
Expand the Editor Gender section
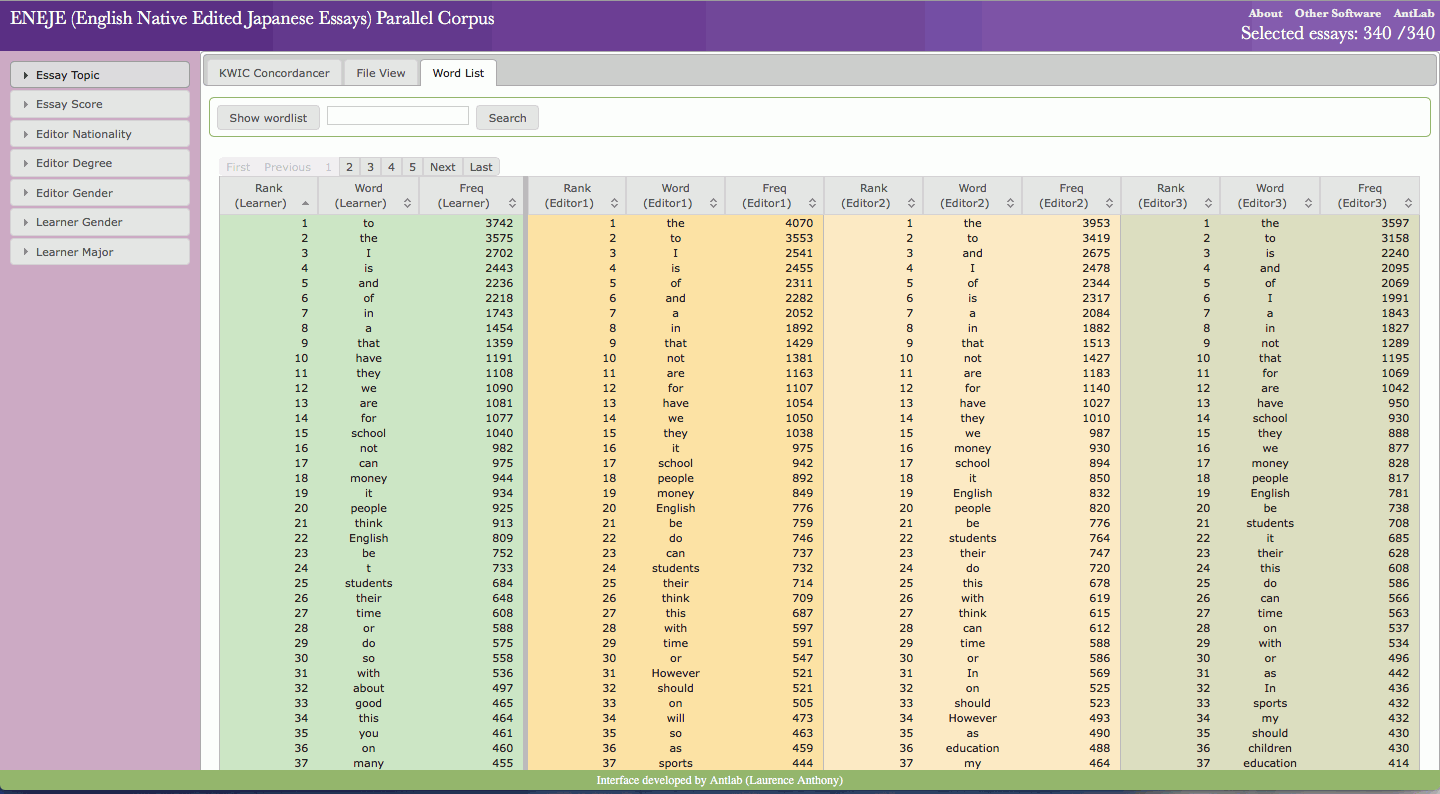pos(99,193)
